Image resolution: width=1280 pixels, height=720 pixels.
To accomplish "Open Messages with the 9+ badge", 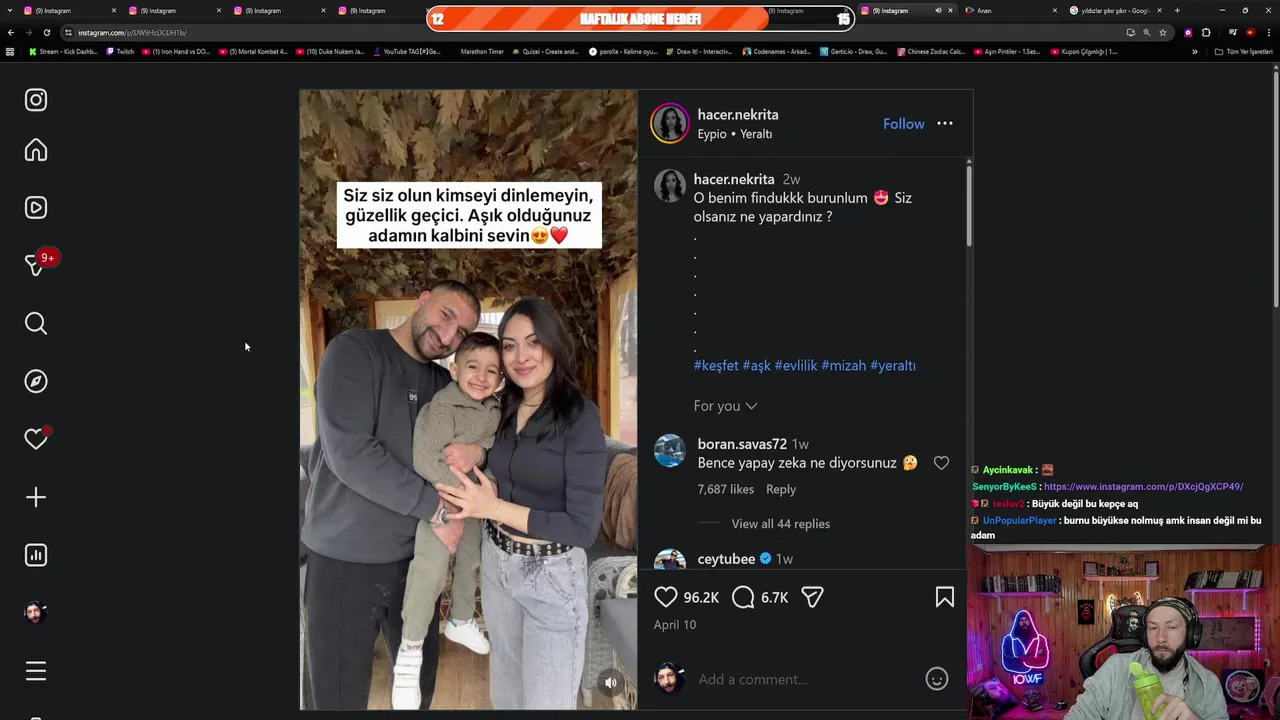I will click(x=36, y=265).
